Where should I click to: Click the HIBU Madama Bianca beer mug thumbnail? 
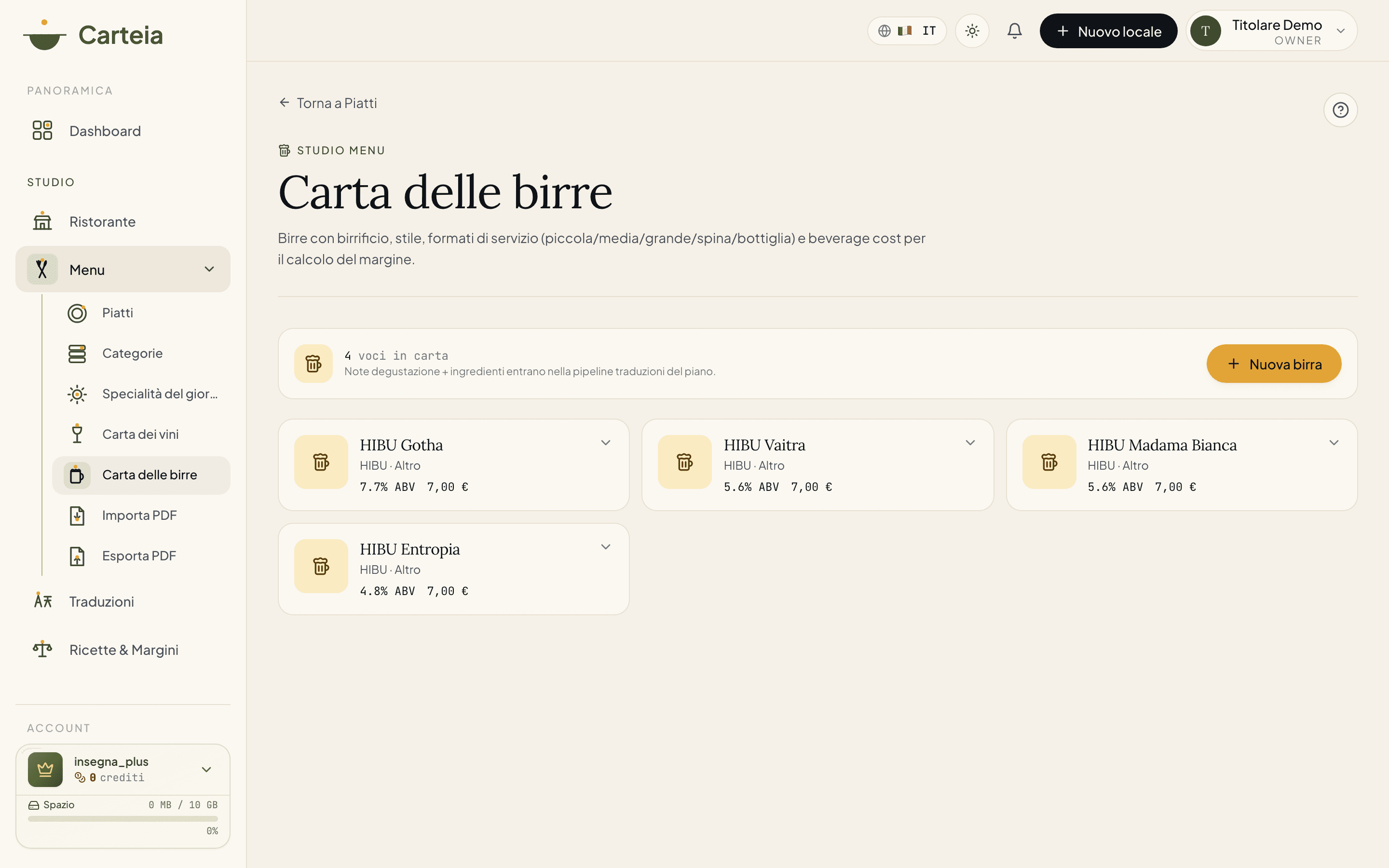1049,461
